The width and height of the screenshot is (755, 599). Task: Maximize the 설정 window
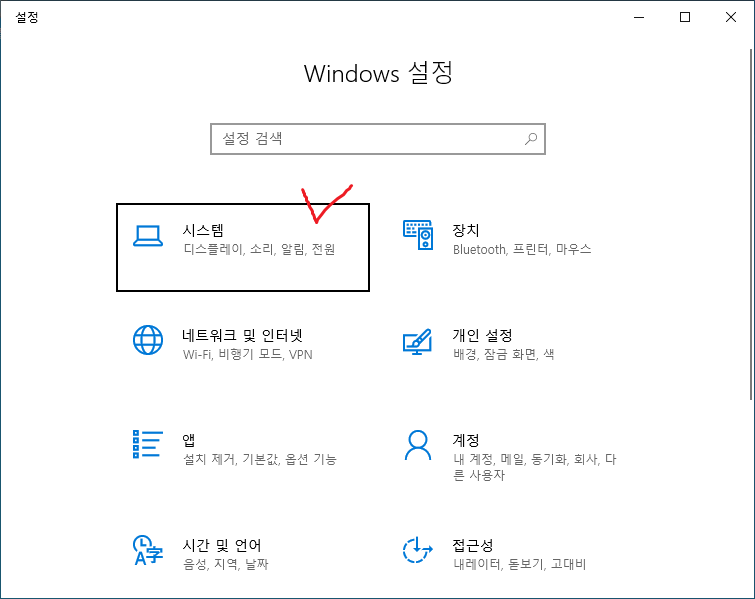pos(685,17)
